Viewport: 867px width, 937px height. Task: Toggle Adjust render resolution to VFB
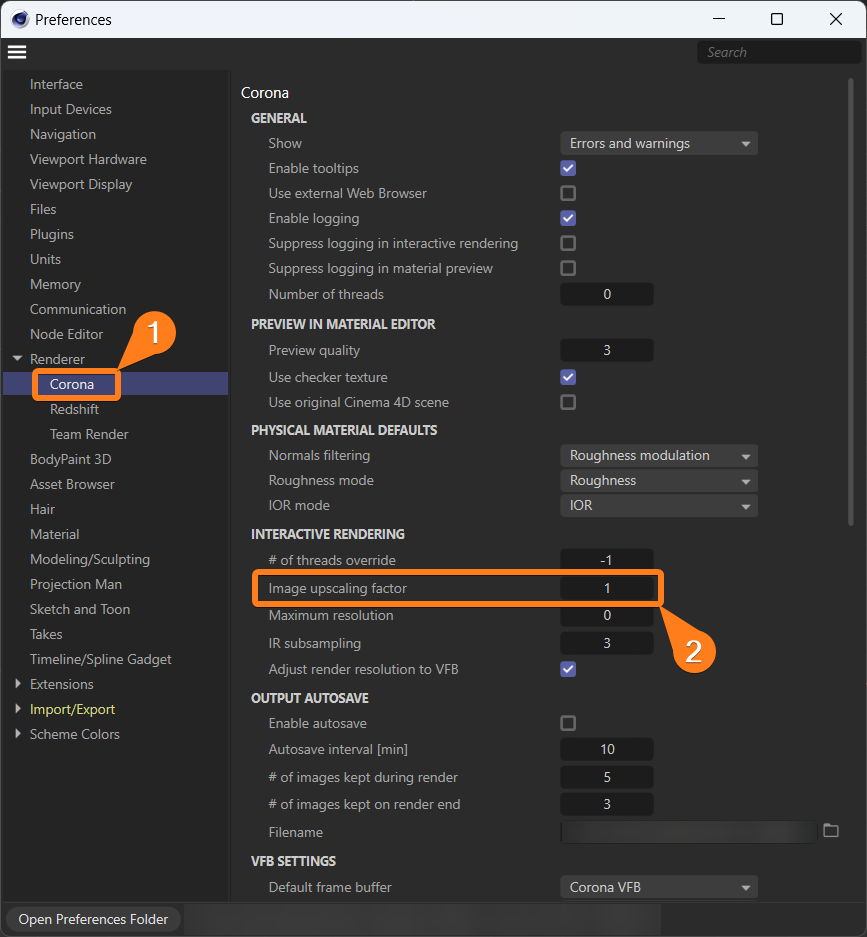tap(568, 669)
